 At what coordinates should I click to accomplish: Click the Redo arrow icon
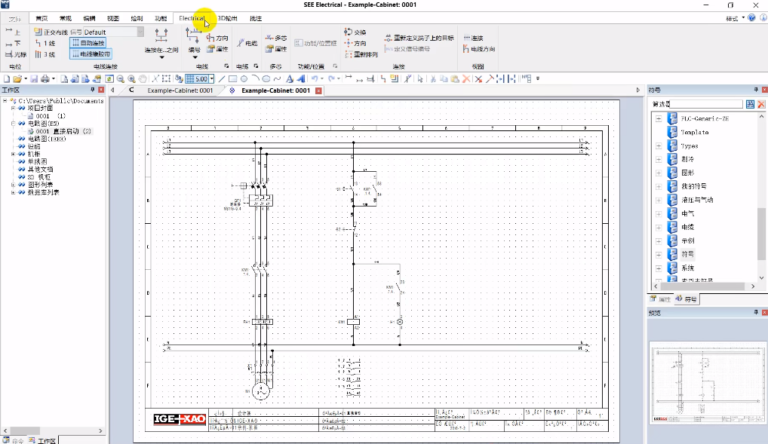click(332, 79)
